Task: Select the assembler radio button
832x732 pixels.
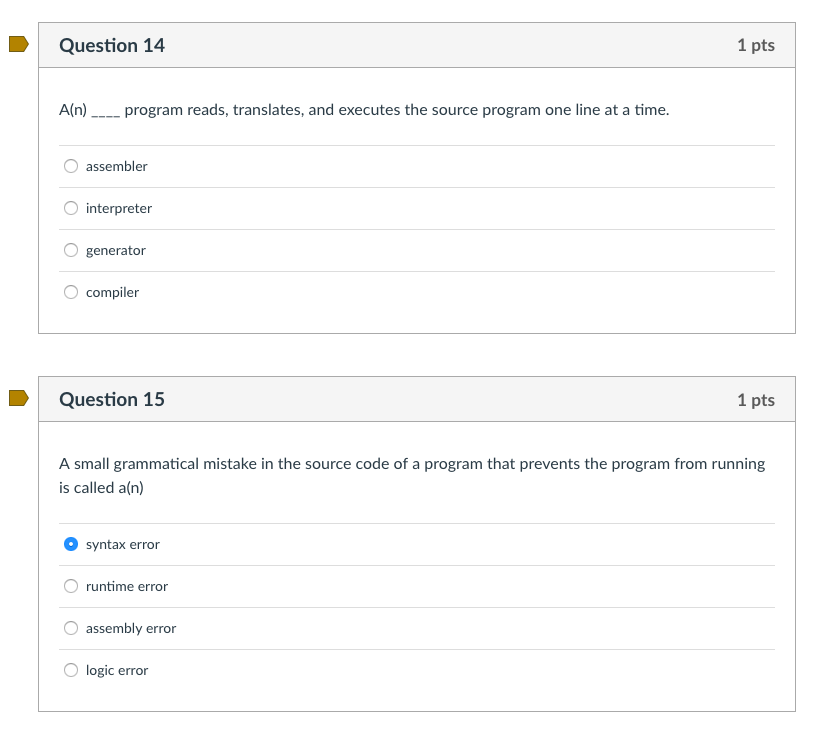Action: [71, 166]
